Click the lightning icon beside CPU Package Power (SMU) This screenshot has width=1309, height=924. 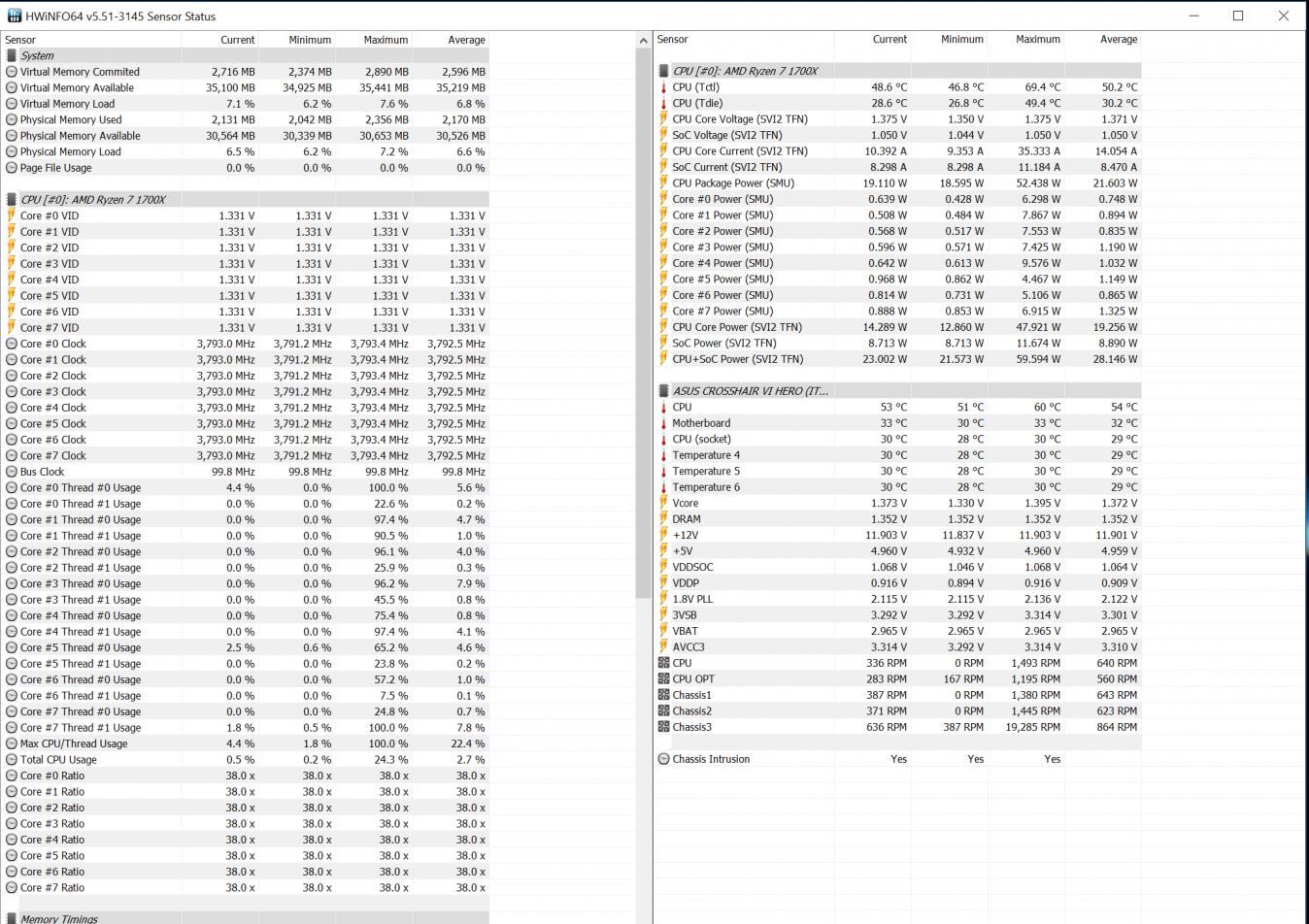coord(663,182)
